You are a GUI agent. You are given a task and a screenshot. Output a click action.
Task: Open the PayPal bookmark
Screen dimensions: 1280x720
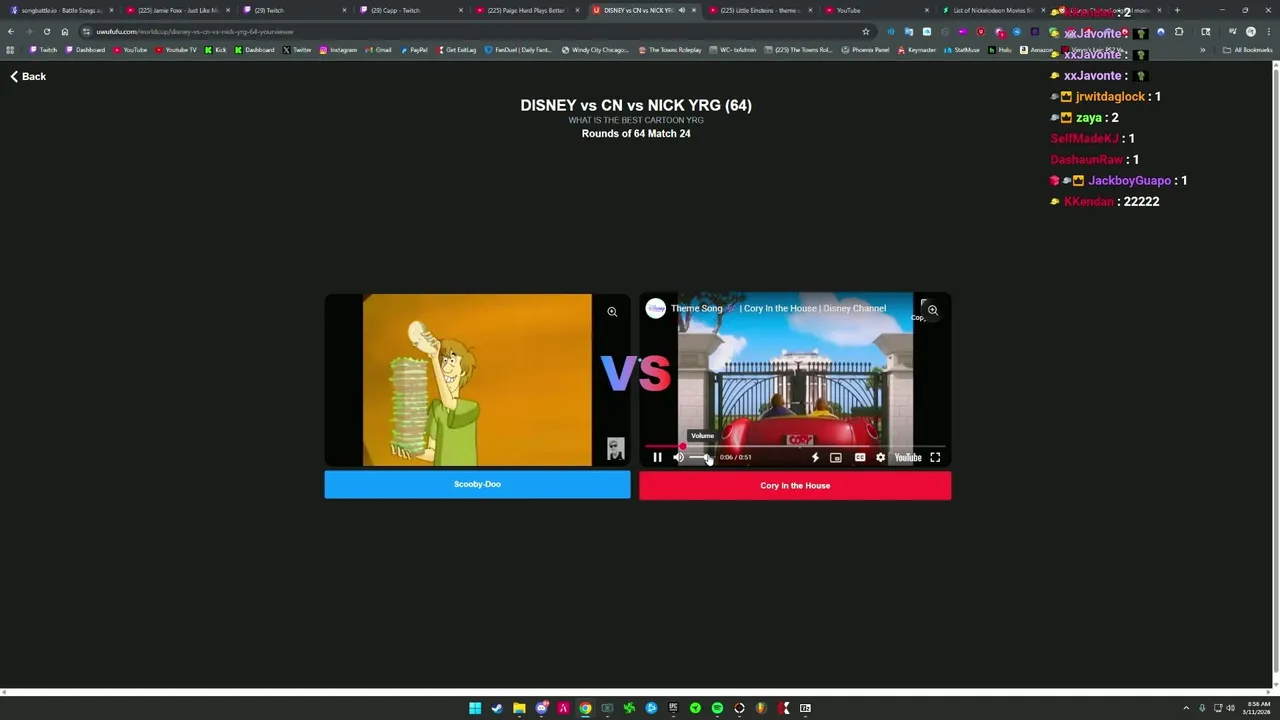414,50
